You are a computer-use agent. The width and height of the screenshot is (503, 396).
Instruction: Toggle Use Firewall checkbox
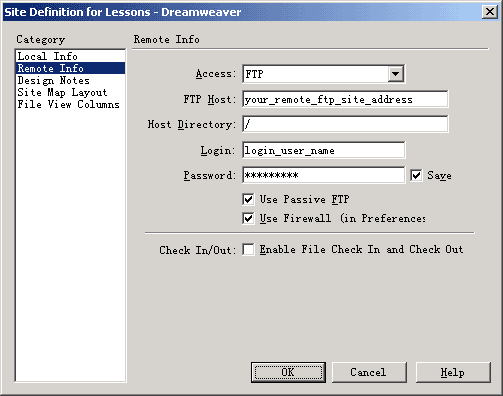tap(248, 218)
